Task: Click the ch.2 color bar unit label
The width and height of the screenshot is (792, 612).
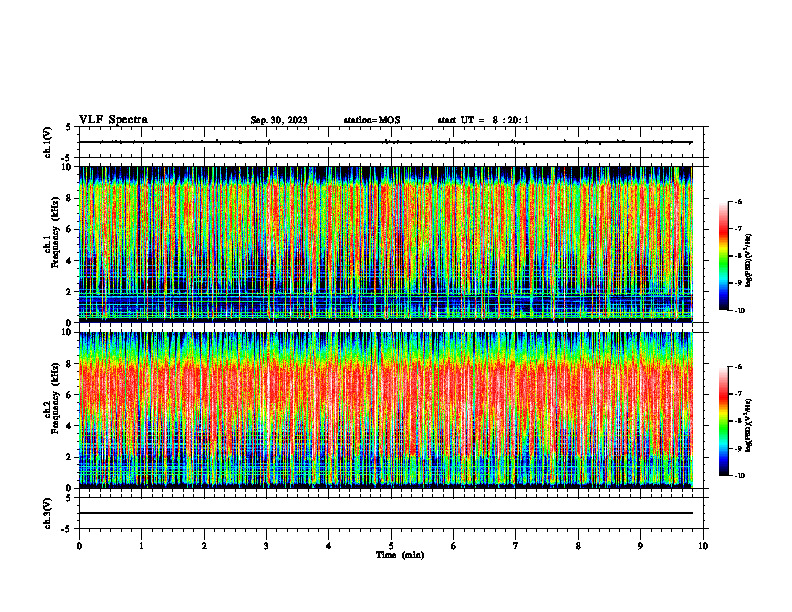Action: (x=749, y=425)
